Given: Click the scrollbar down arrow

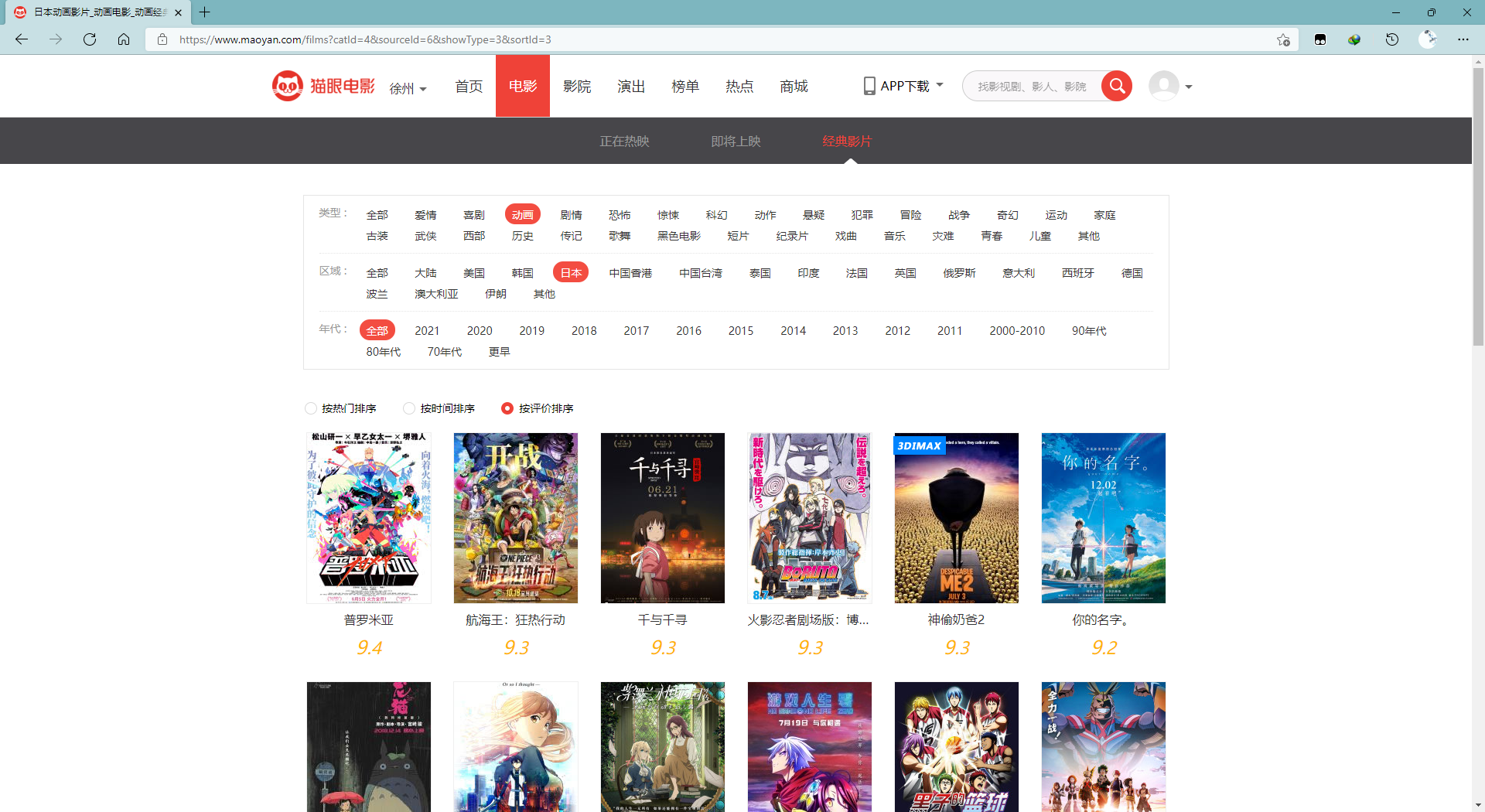Looking at the screenshot, I should (1478, 805).
